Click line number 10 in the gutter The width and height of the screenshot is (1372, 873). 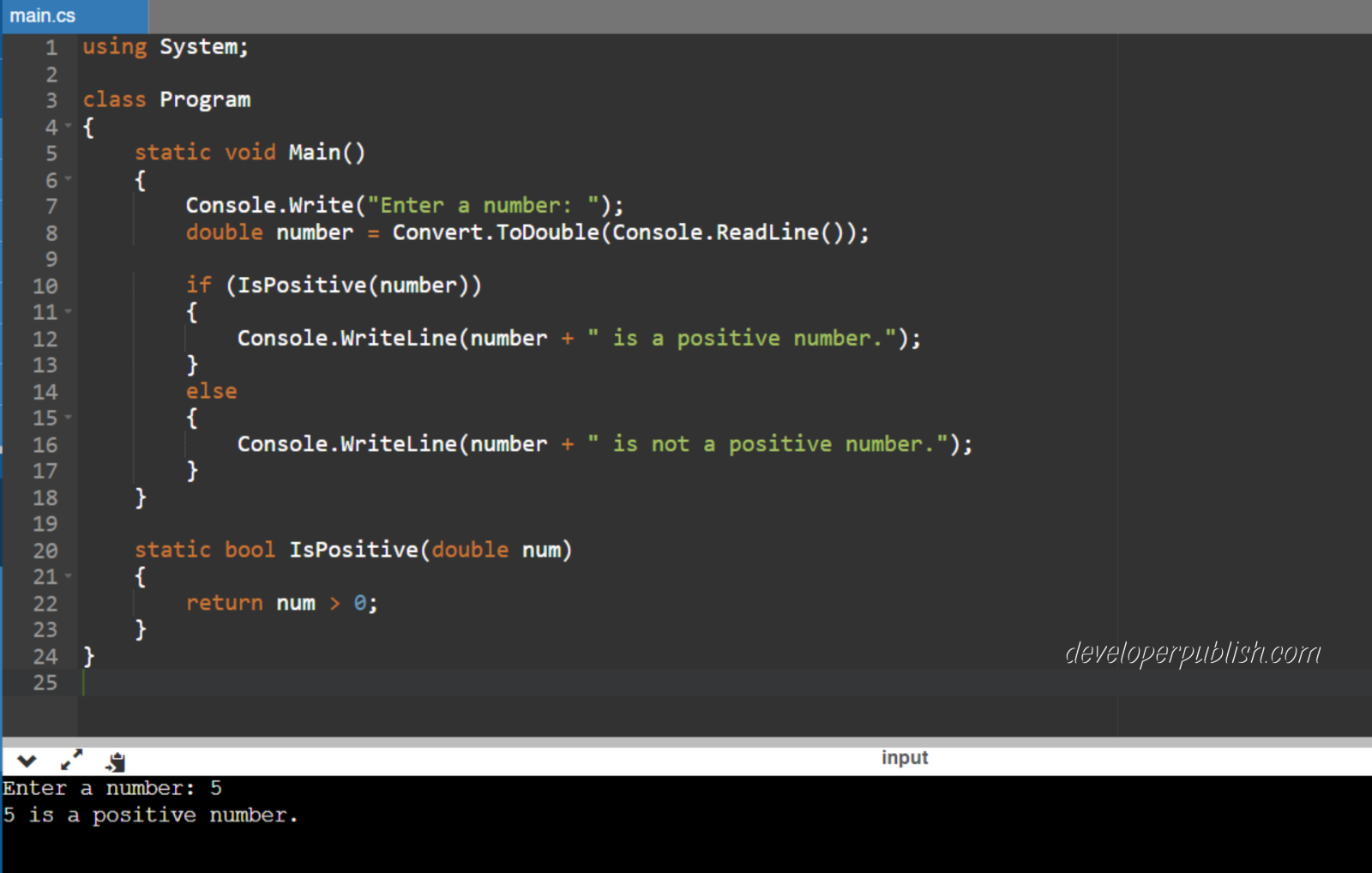coord(45,286)
